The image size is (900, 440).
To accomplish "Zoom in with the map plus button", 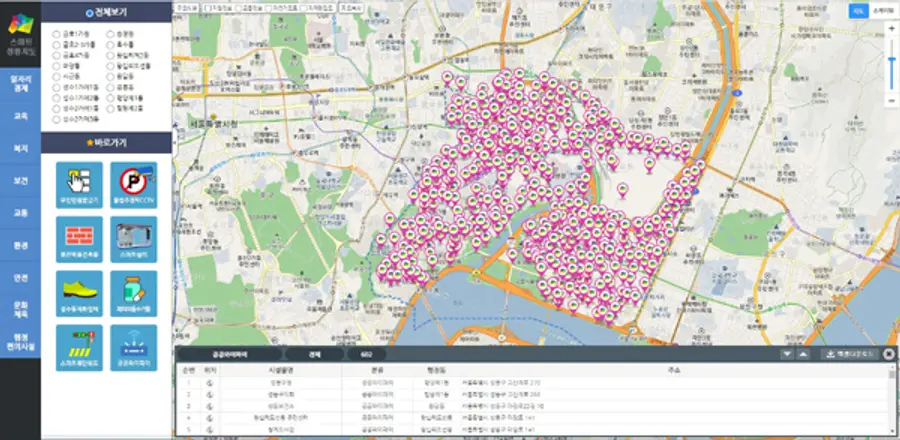I will [891, 28].
